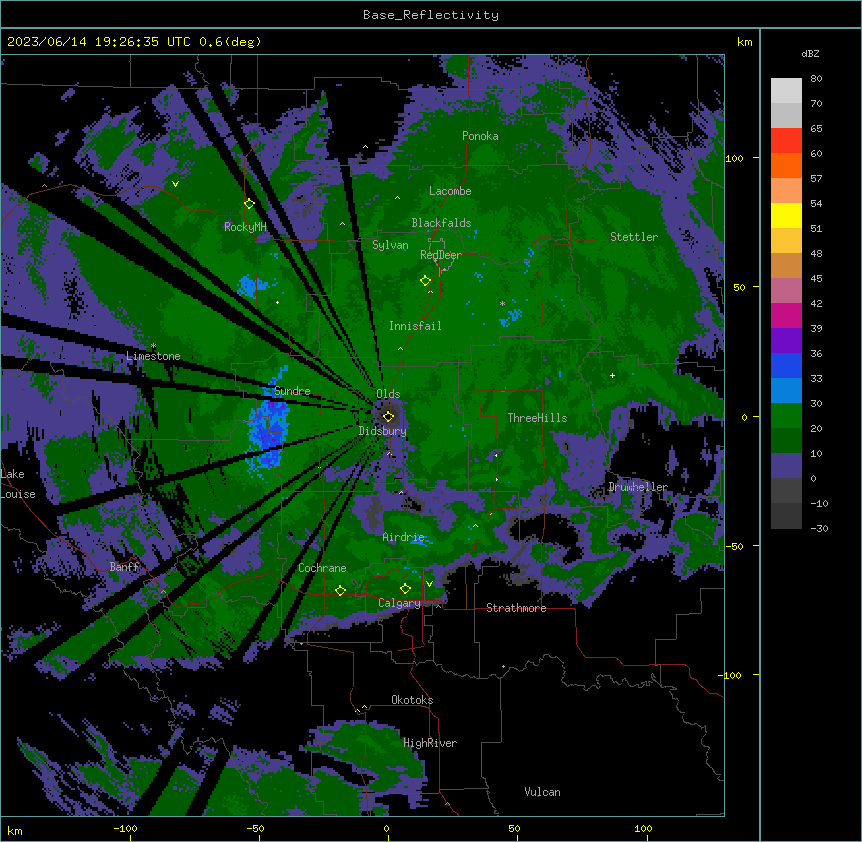The width and height of the screenshot is (862, 842).
Task: Select the yellow 54-51 dBZ color band
Action: click(x=786, y=216)
